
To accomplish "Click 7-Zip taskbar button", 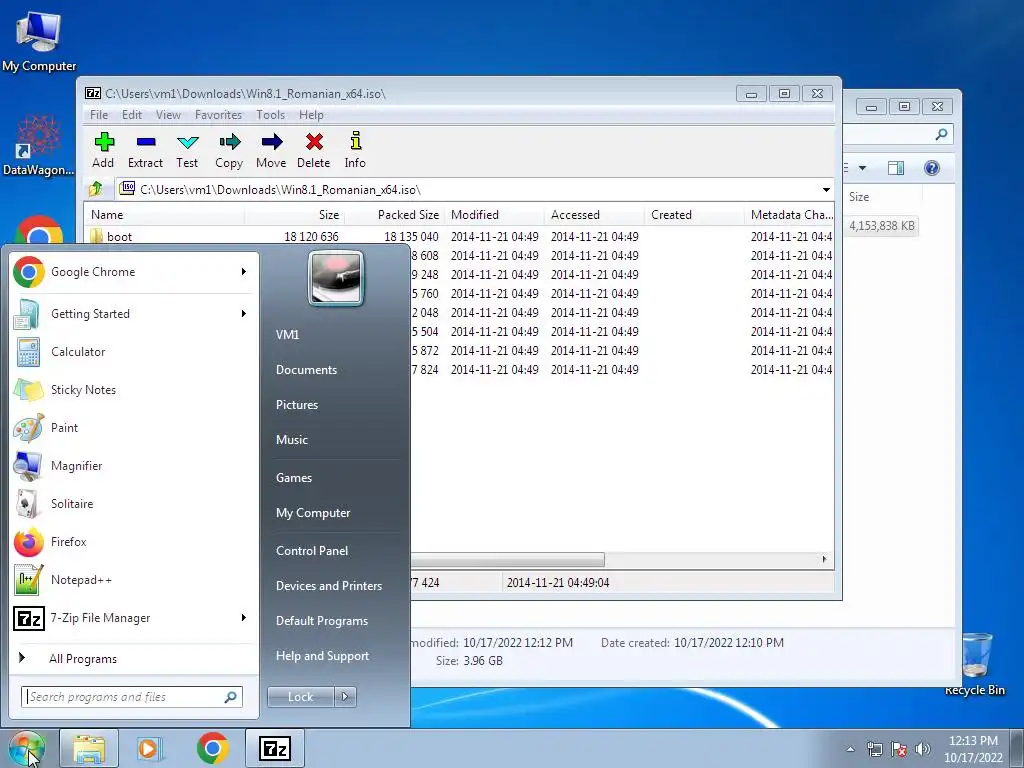I will pos(275,748).
